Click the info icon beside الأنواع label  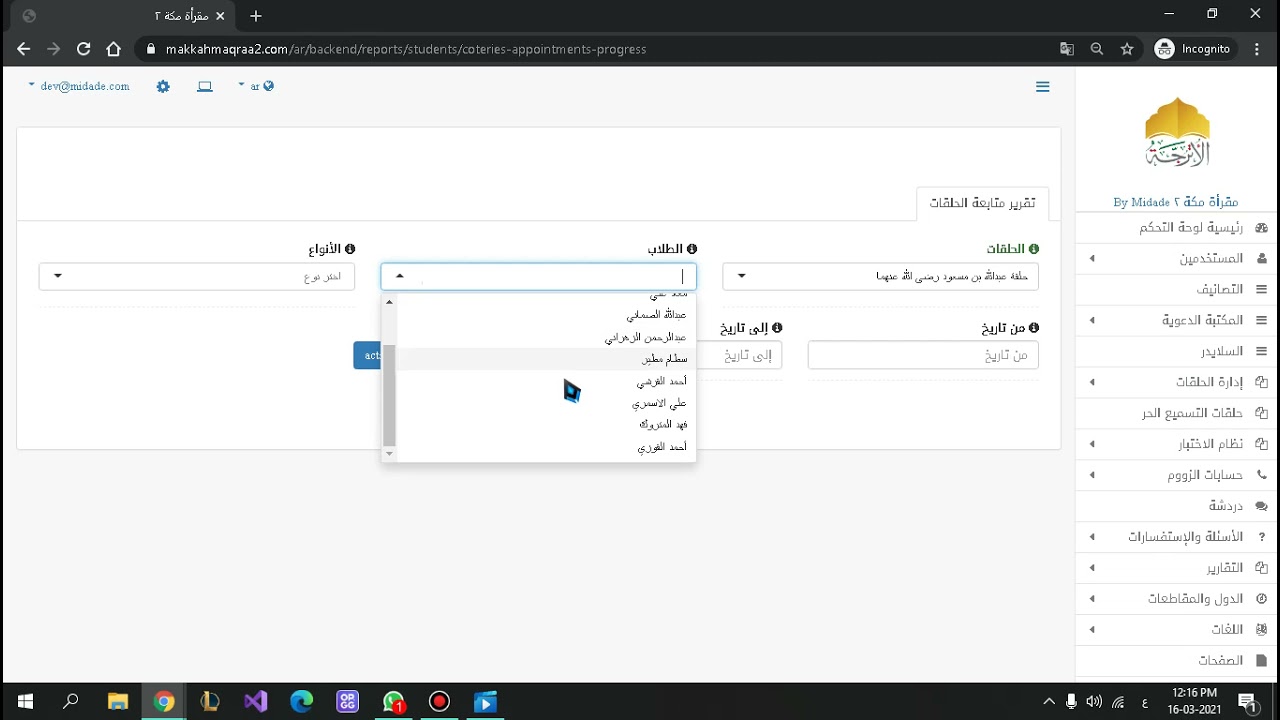pos(350,249)
